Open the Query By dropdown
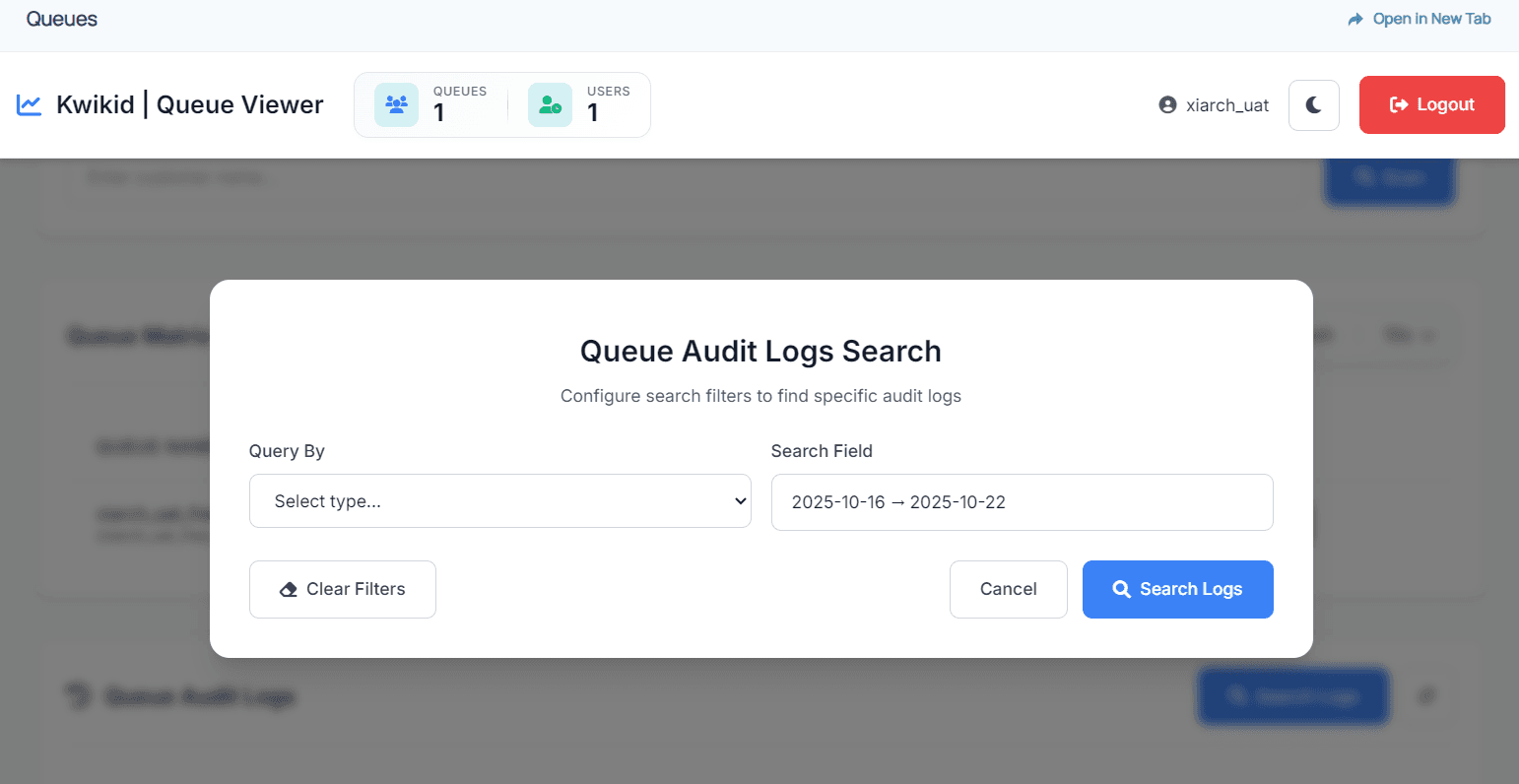The height and width of the screenshot is (784, 1519). (499, 501)
